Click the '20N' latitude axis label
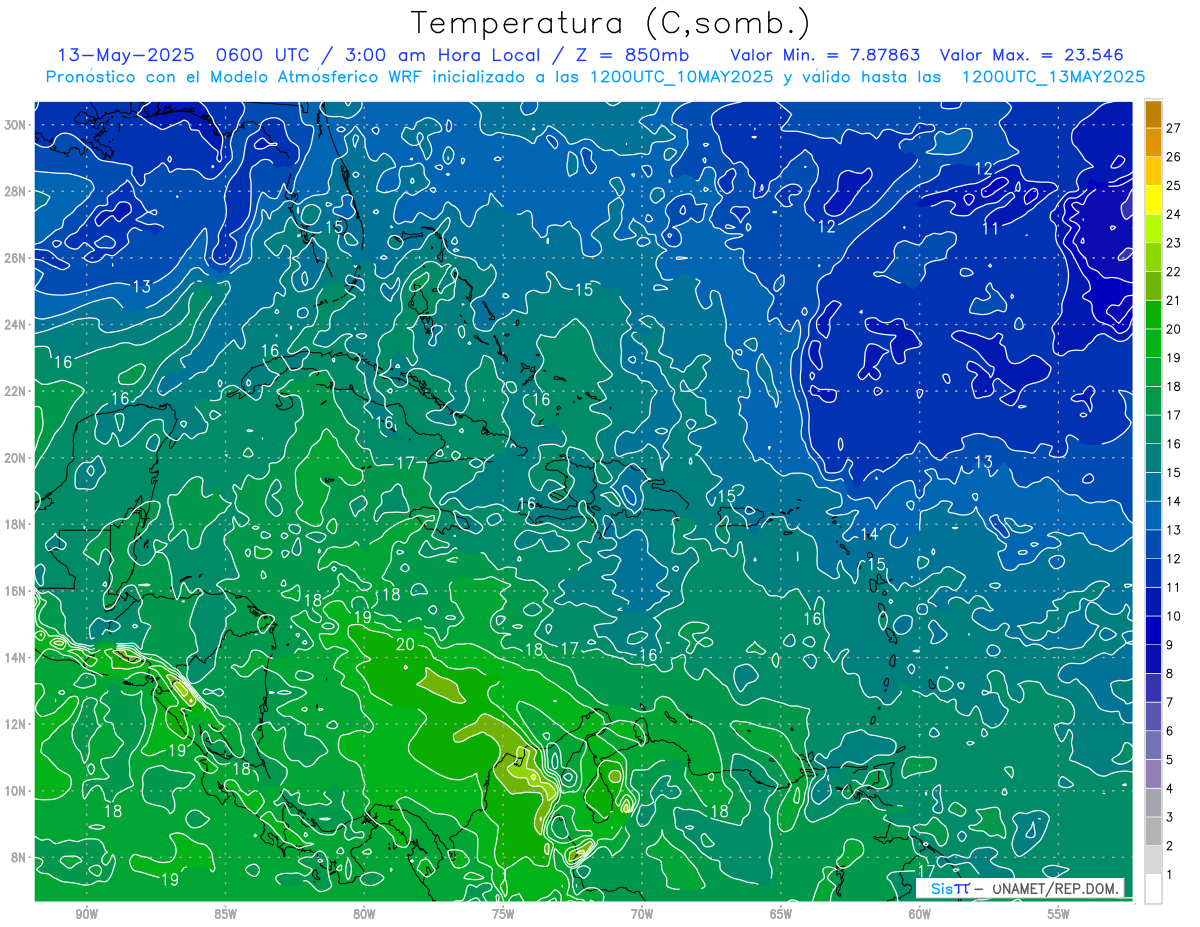 click(x=16, y=458)
